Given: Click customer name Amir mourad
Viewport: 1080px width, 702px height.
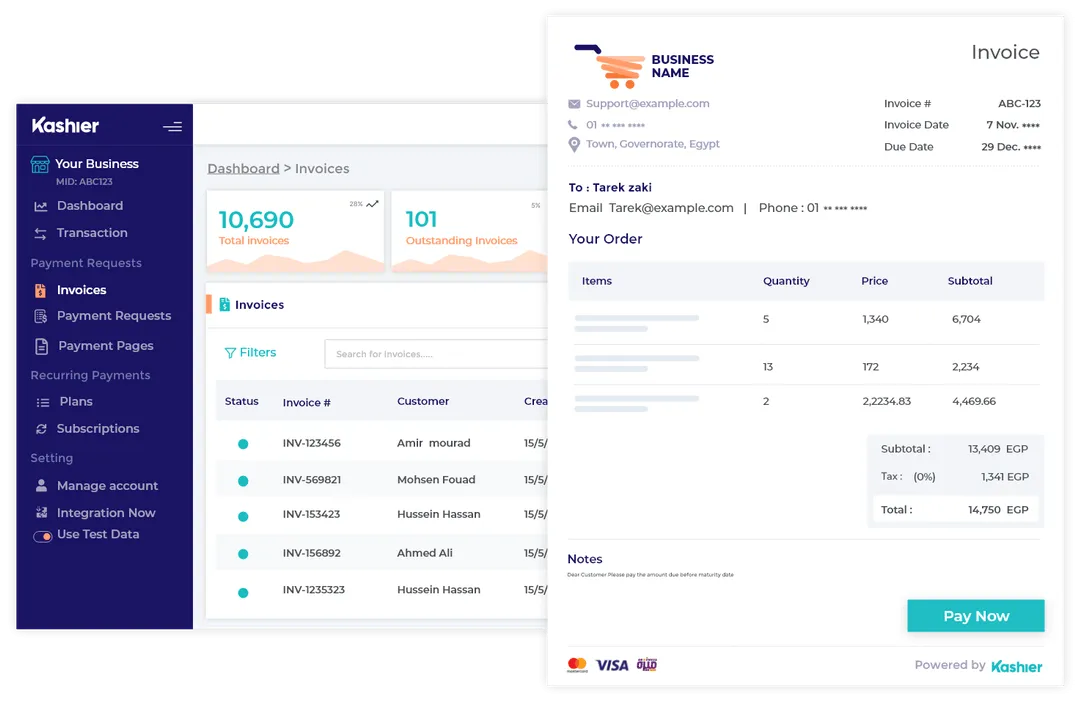Looking at the screenshot, I should (x=434, y=444).
